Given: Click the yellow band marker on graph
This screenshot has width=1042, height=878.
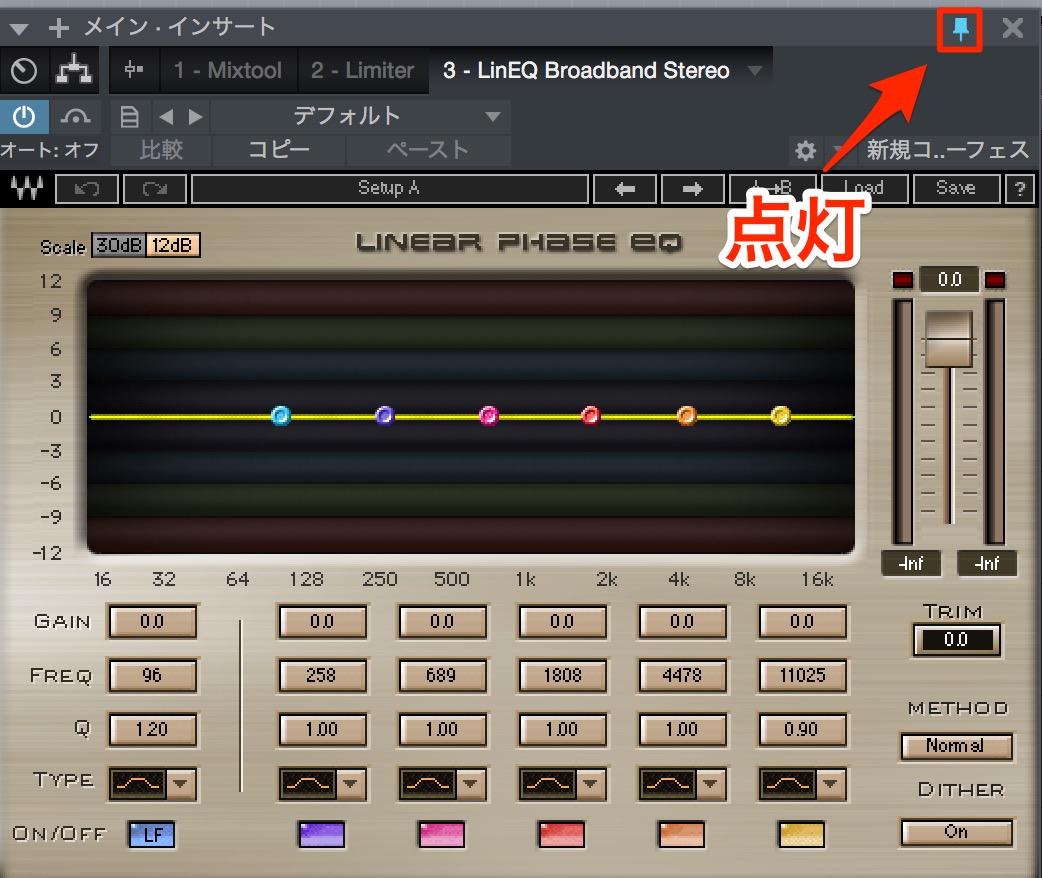Looking at the screenshot, I should click(x=780, y=416).
